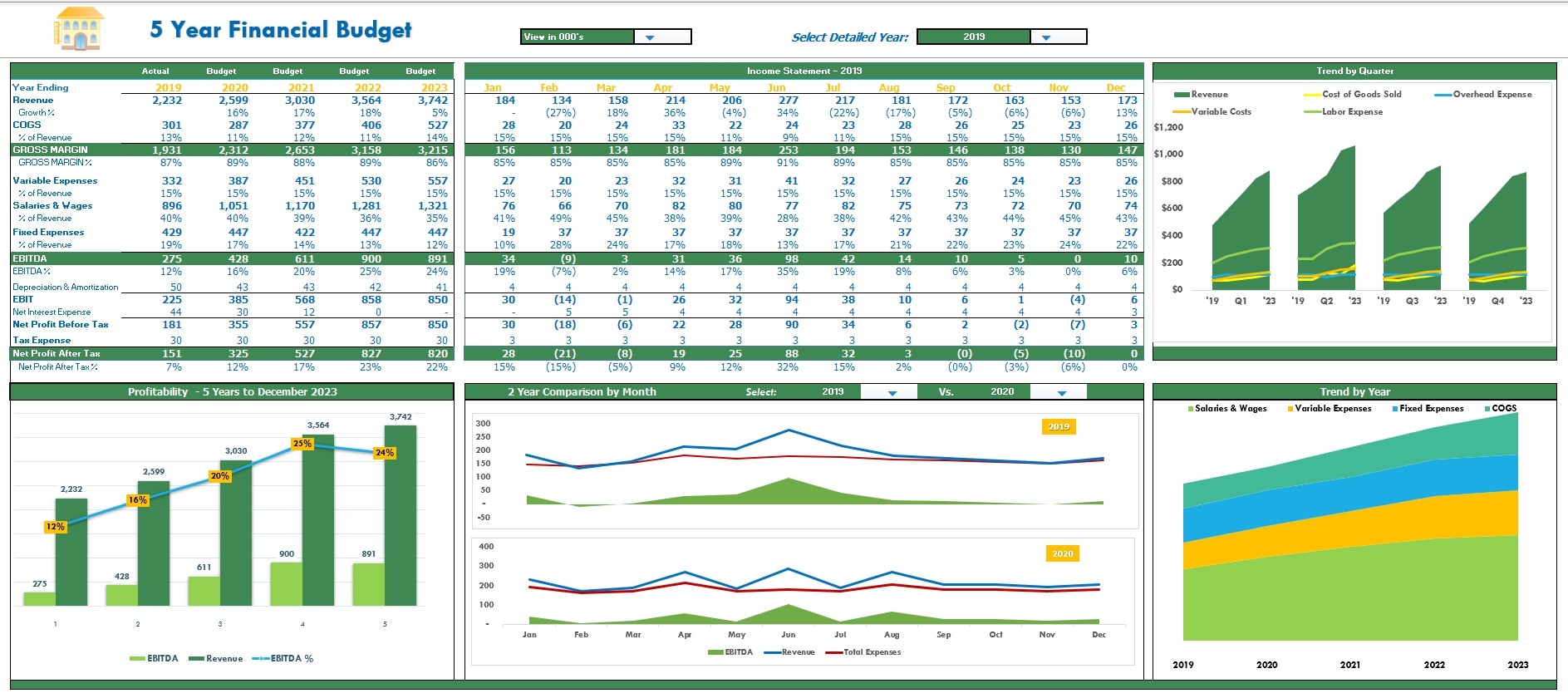Click the Salaries & Wages legend swatch

coord(1191,409)
